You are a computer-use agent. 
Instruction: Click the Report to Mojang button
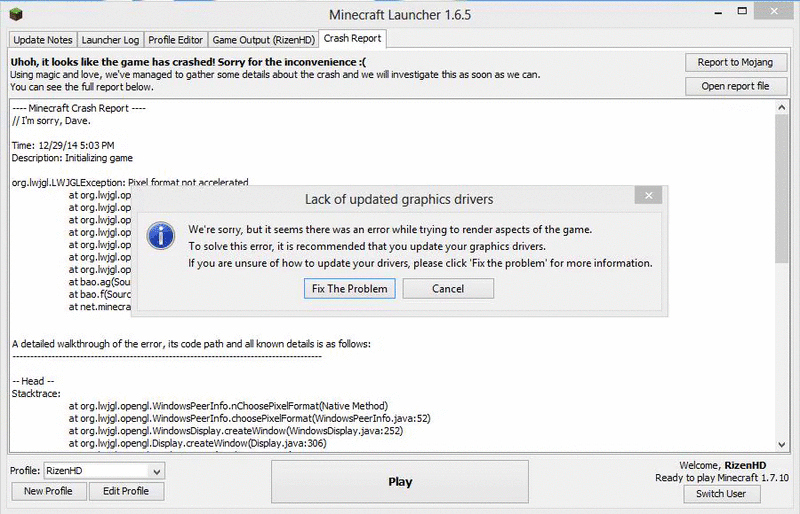tap(735, 62)
